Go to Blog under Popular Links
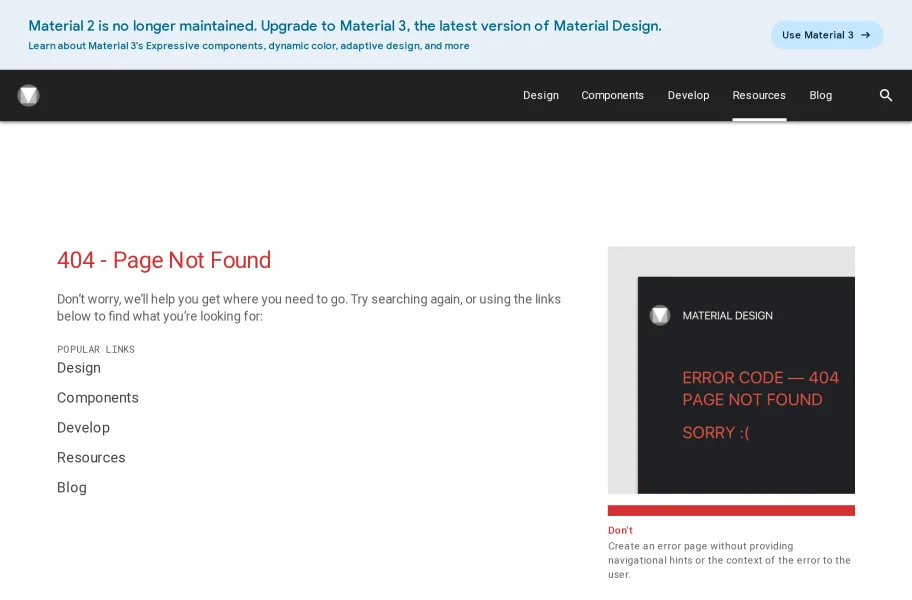This screenshot has height=600, width=912. (72, 488)
